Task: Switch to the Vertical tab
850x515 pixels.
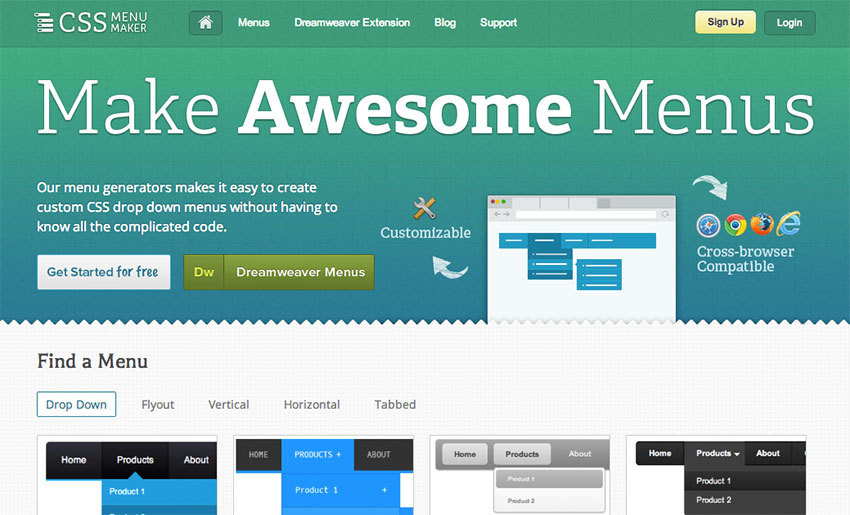Action: click(x=229, y=404)
